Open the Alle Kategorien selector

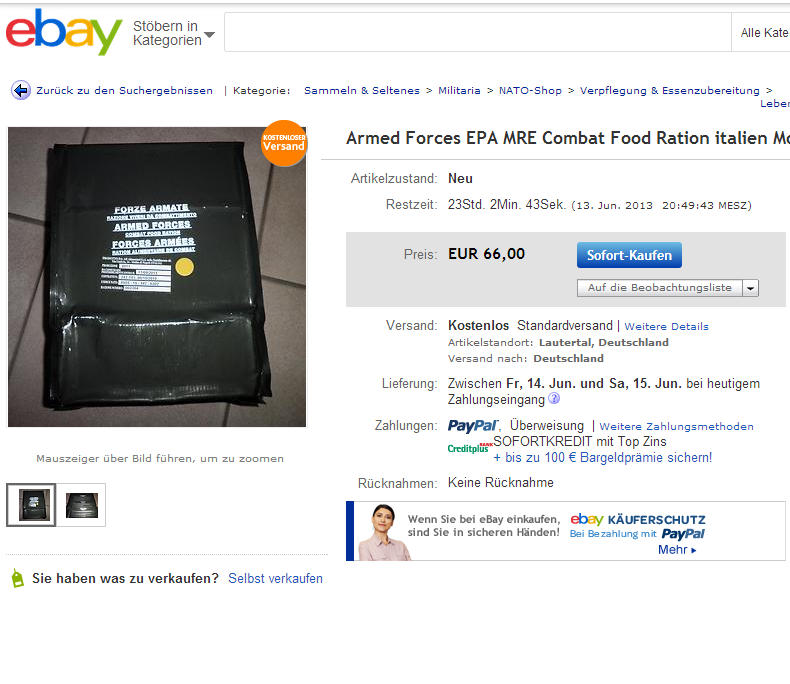pyautogui.click(x=761, y=32)
